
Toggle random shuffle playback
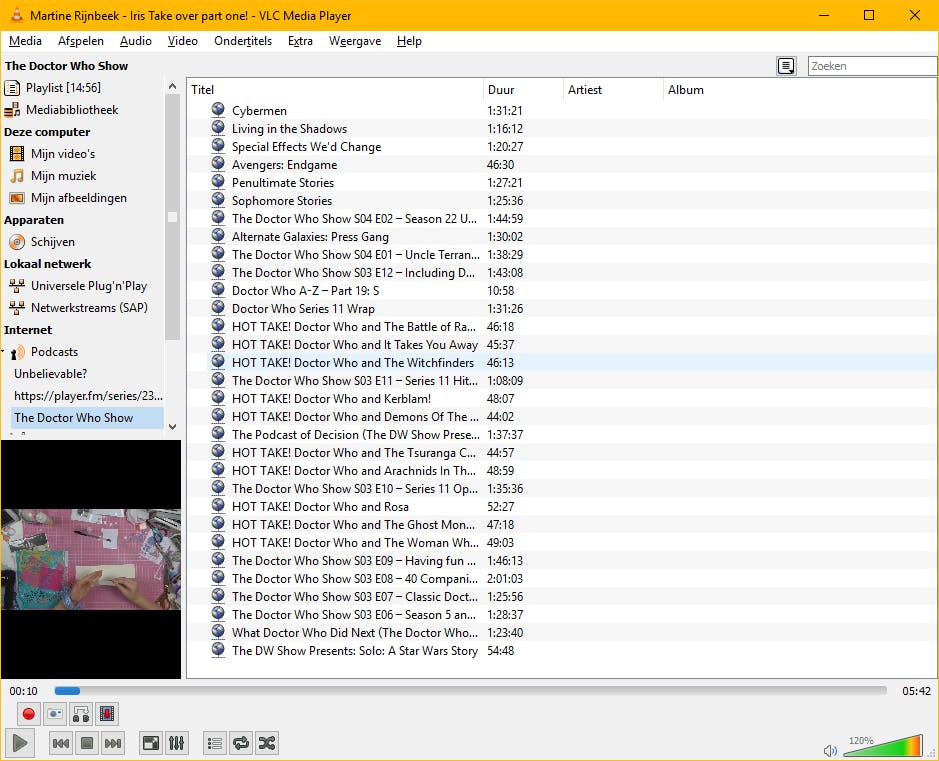point(267,744)
